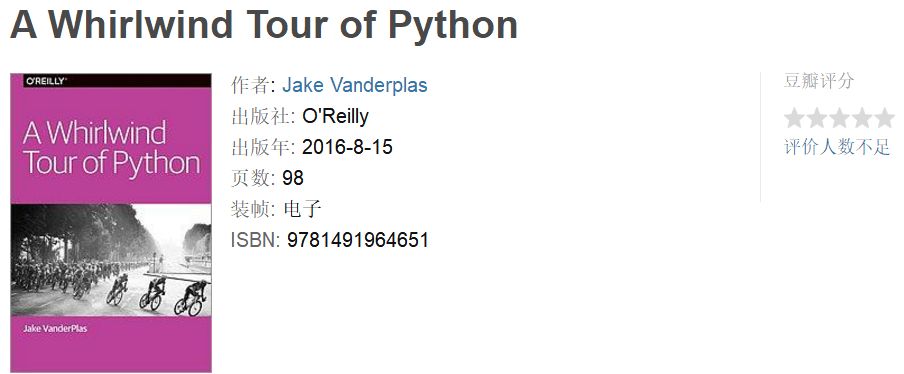Click the fourth rating star
This screenshot has width=904, height=374.
point(862,118)
